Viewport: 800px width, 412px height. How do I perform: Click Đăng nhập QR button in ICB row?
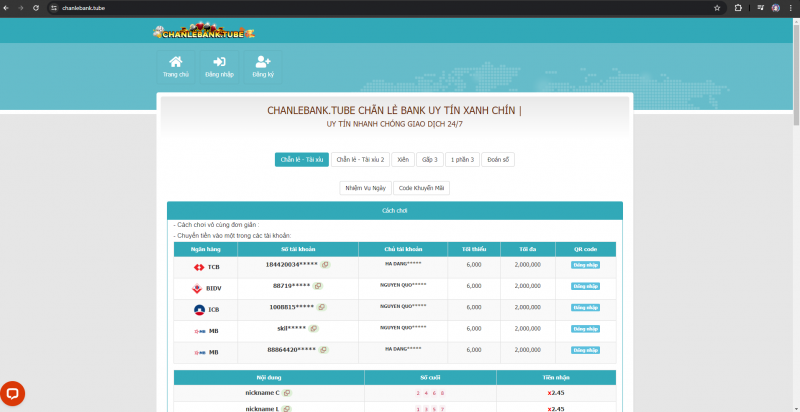[585, 307]
